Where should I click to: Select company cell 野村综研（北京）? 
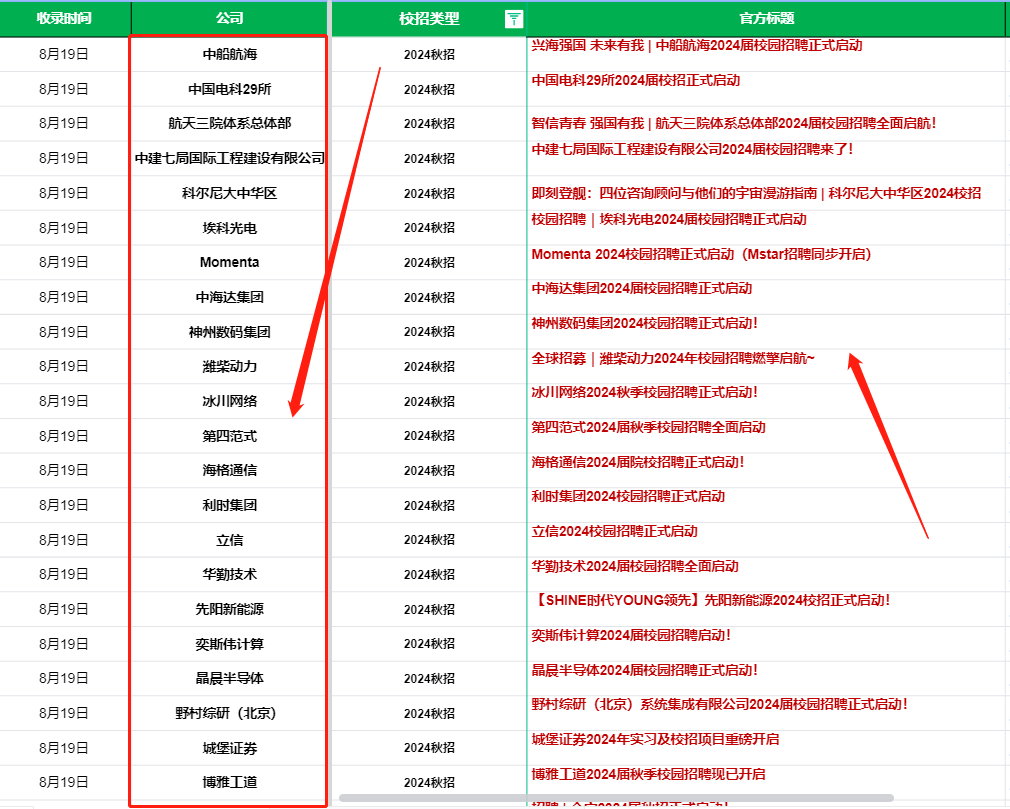(x=229, y=713)
